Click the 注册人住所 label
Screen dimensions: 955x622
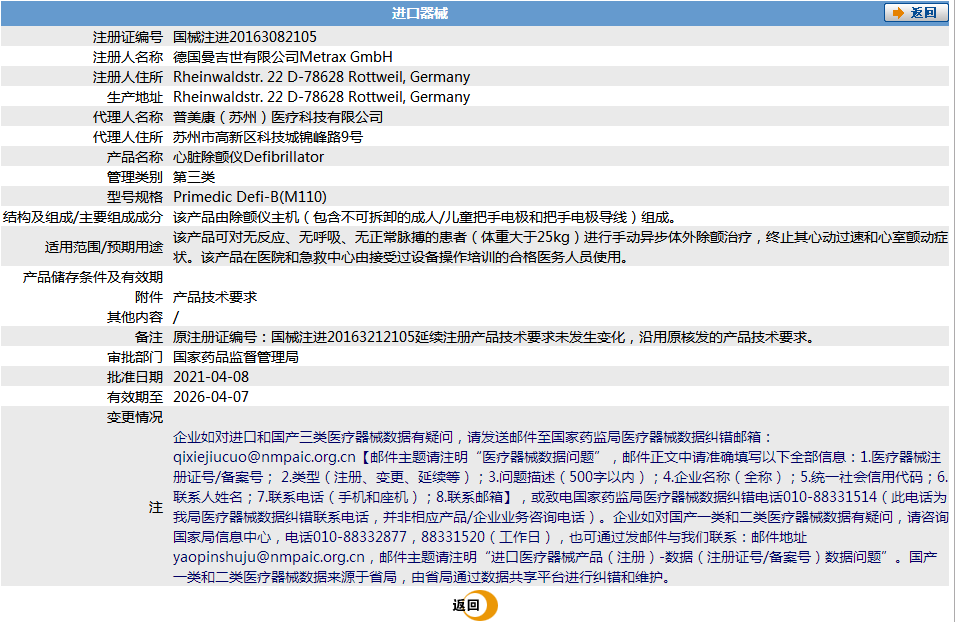point(128,77)
